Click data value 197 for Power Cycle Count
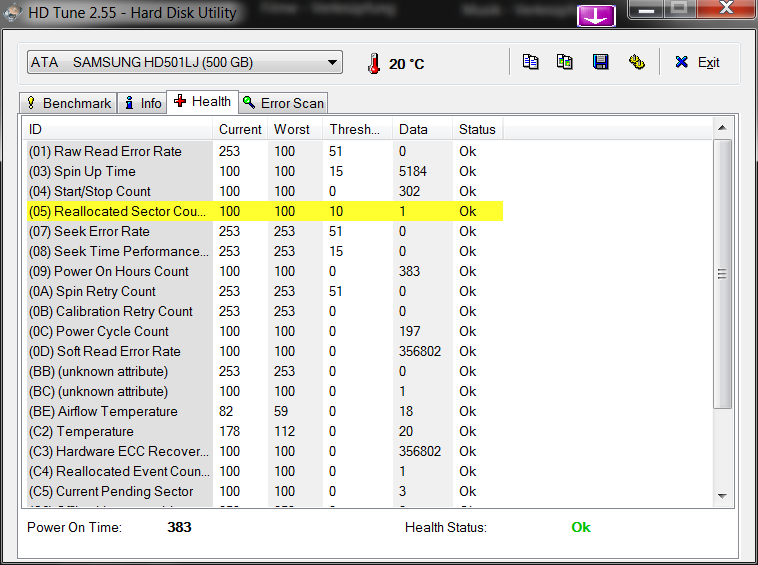The height and width of the screenshot is (565, 758). (x=409, y=332)
